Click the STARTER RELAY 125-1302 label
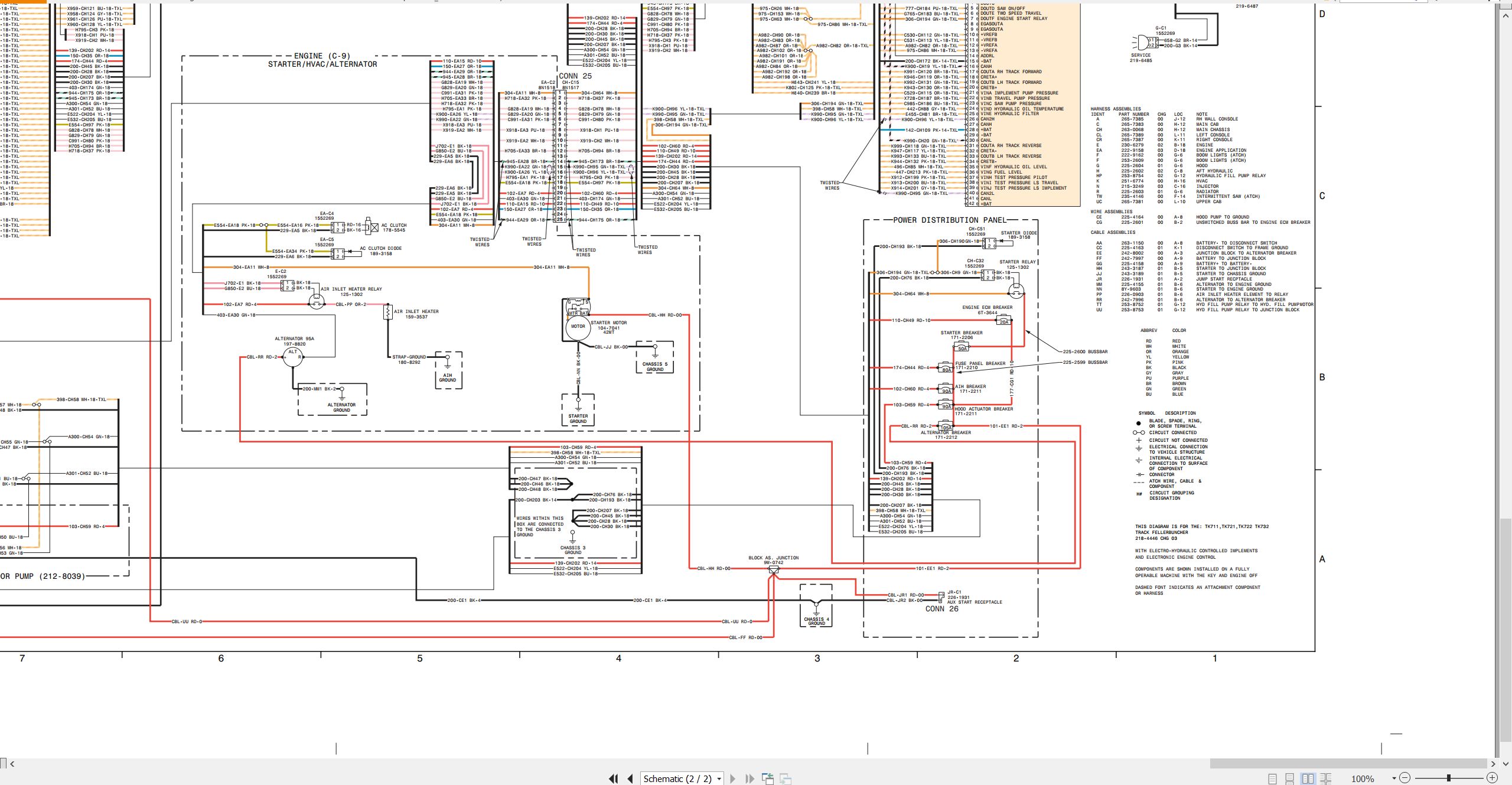1512x785 pixels. tap(1018, 265)
